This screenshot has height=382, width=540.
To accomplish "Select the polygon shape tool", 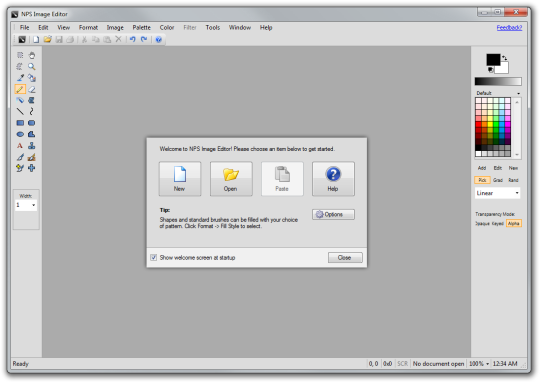I will pyautogui.click(x=32, y=134).
